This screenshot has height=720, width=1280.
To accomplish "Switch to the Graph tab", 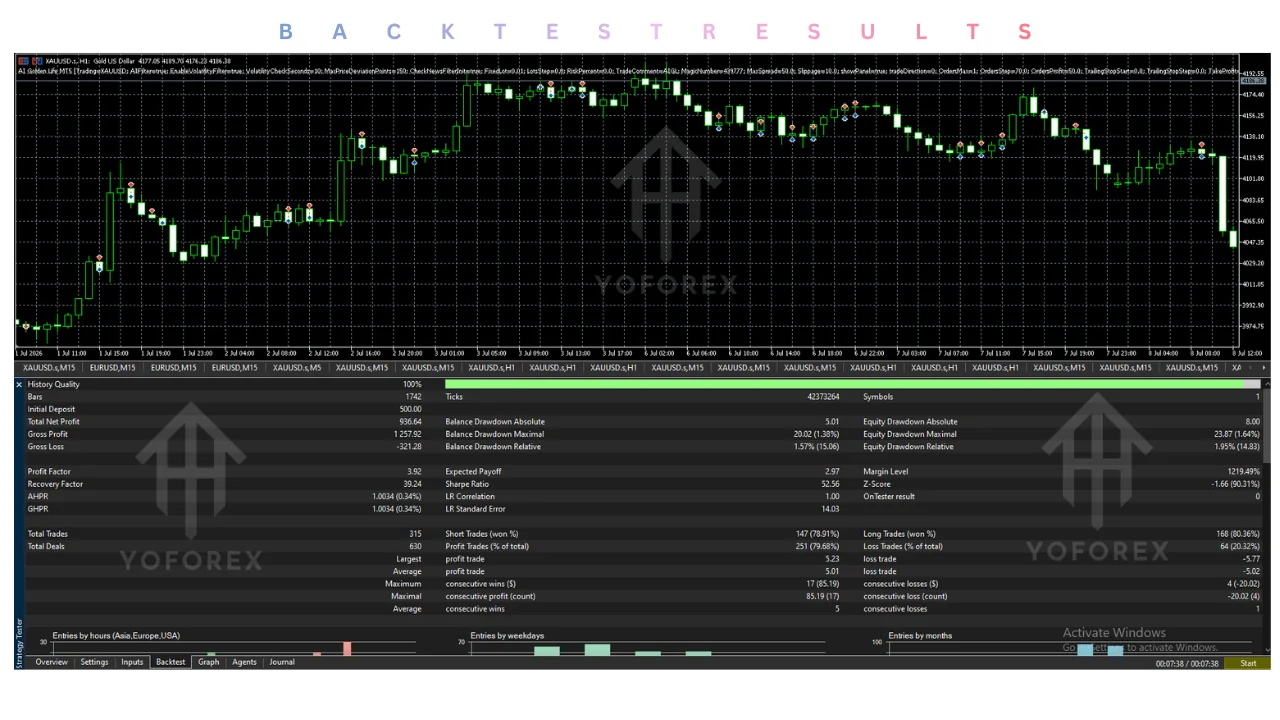I will click(x=208, y=662).
